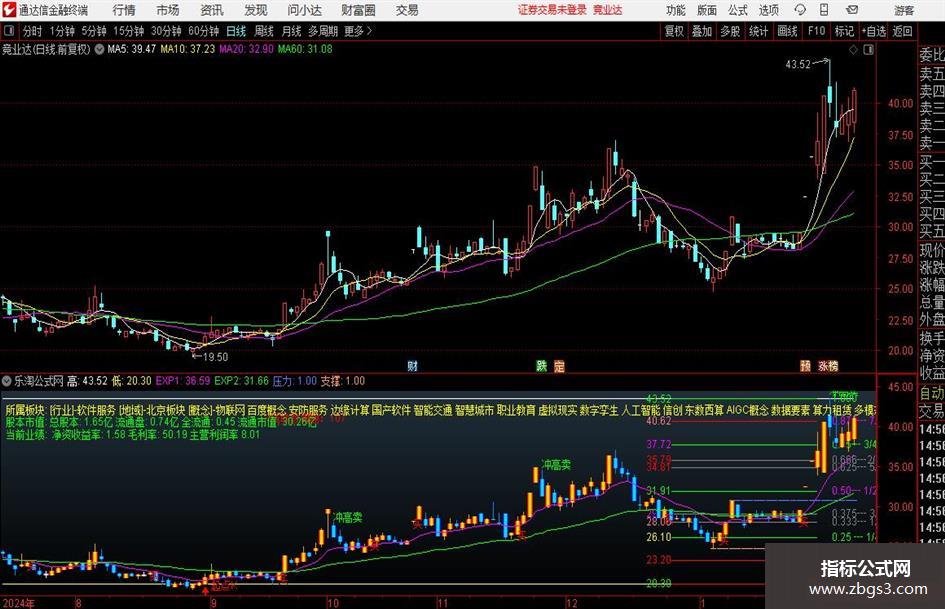Select the 月线 monthly chart tab
Image resolution: width=945 pixels, height=609 pixels.
point(291,31)
